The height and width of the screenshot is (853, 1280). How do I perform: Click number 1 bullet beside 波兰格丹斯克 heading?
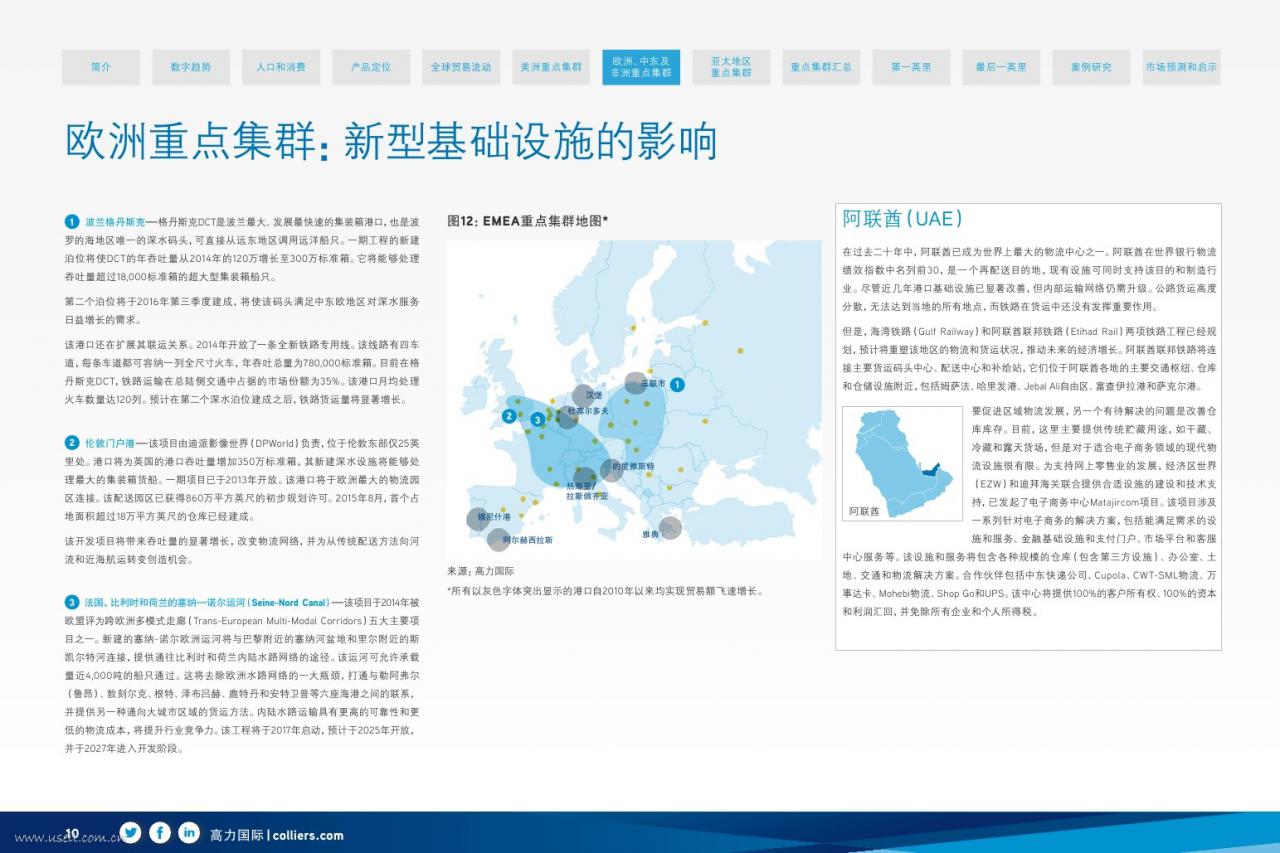point(72,221)
